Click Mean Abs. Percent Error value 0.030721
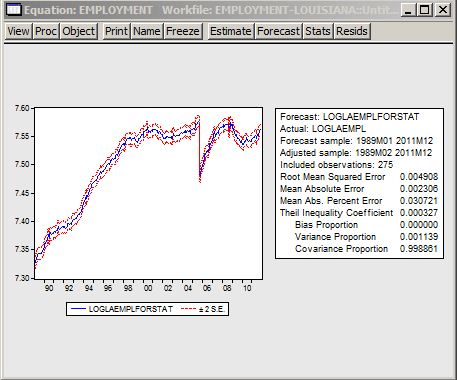The height and width of the screenshot is (380, 457). pyautogui.click(x=419, y=201)
